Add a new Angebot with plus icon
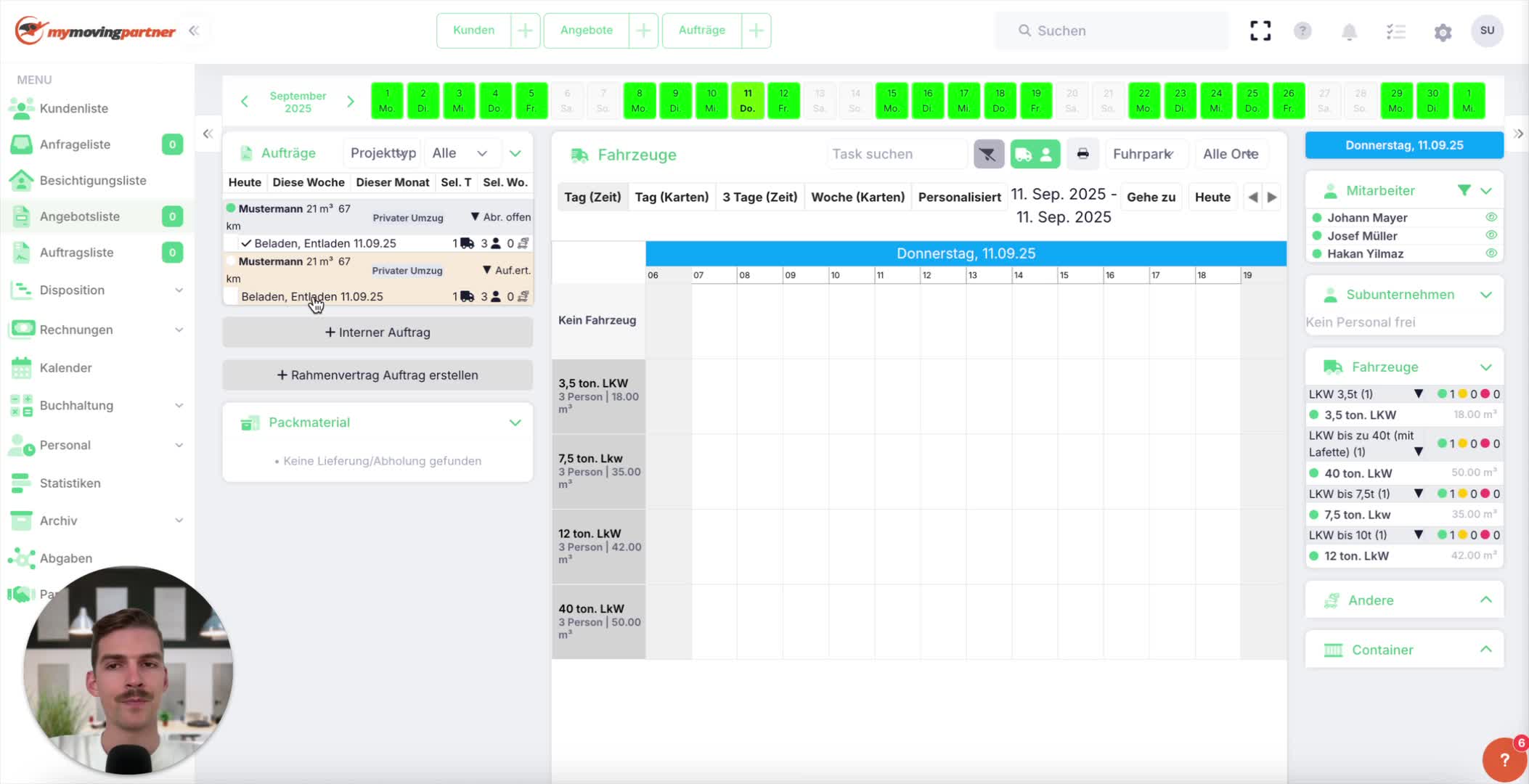This screenshot has height=784, width=1529. (643, 30)
